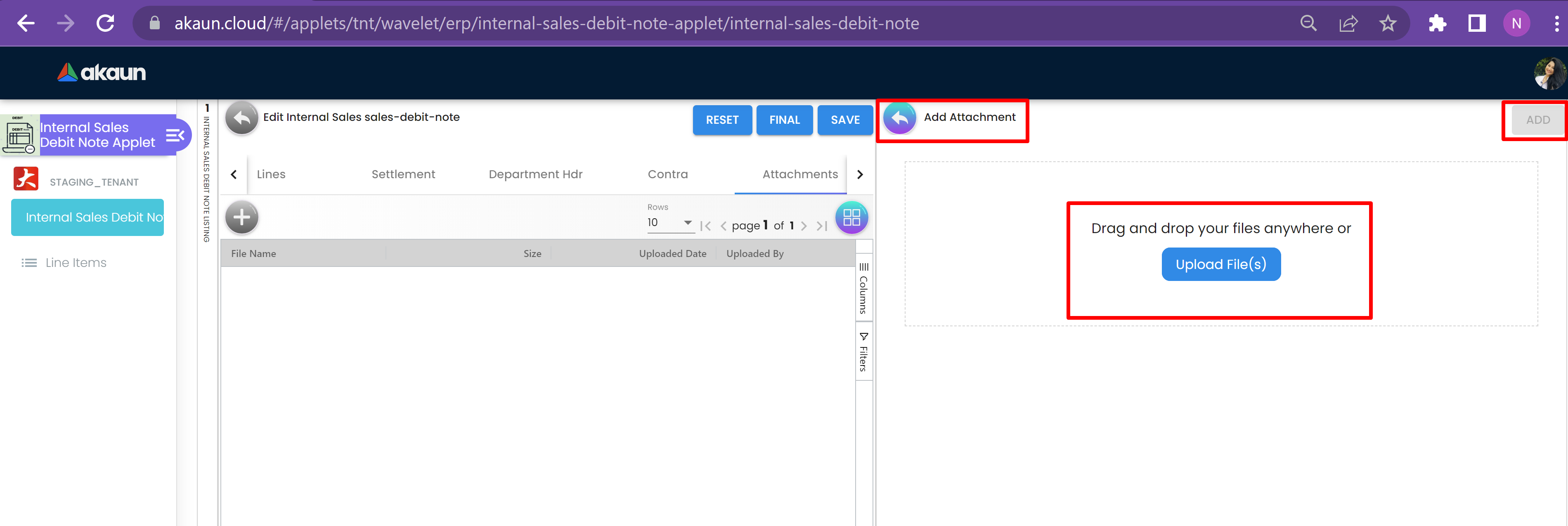Click the FINAL button
The height and width of the screenshot is (526, 1568).
(784, 120)
